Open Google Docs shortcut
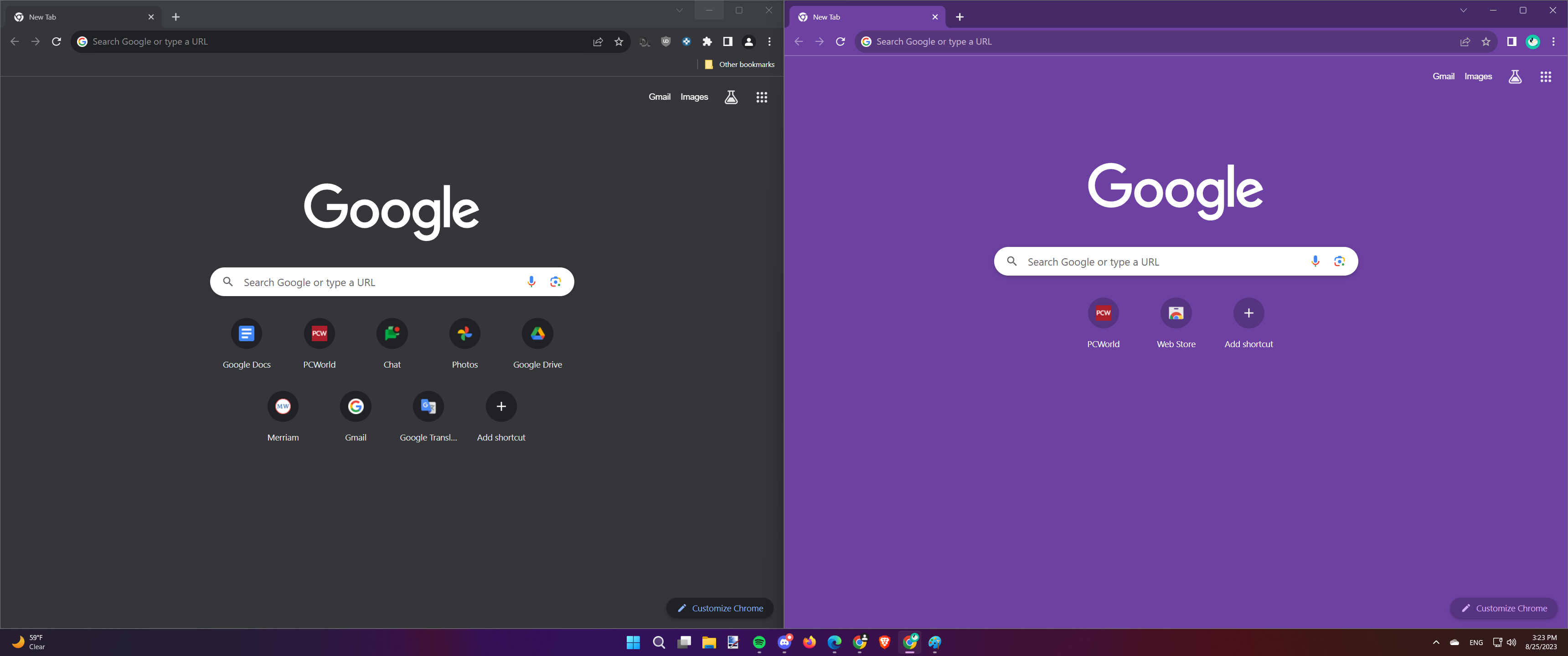This screenshot has height=656, width=1568. pos(247,344)
